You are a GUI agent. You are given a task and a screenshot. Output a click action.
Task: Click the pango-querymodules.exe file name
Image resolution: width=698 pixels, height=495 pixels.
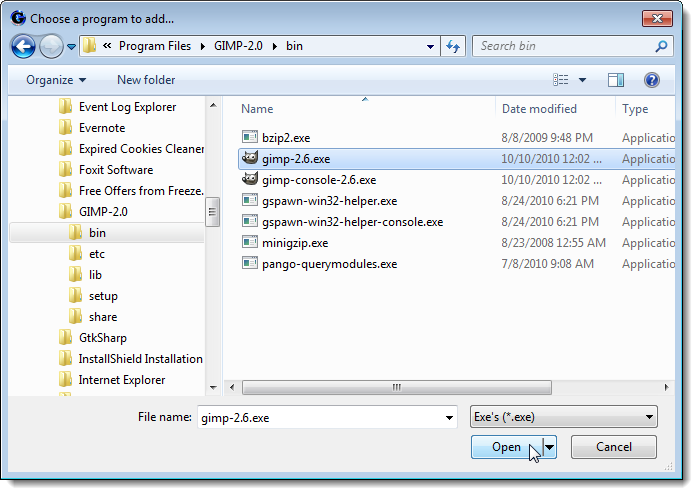(329, 264)
